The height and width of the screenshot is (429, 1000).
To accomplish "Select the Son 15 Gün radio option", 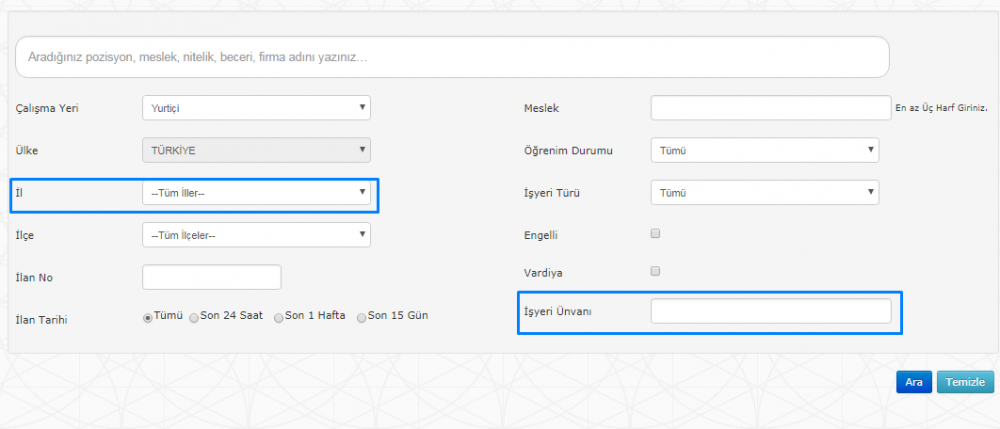I will click(362, 318).
